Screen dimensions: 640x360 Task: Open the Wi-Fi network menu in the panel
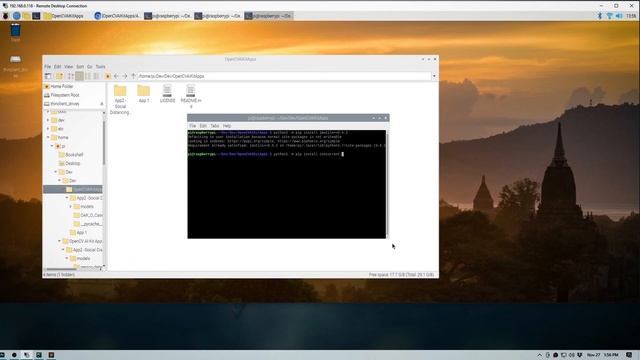point(609,16)
